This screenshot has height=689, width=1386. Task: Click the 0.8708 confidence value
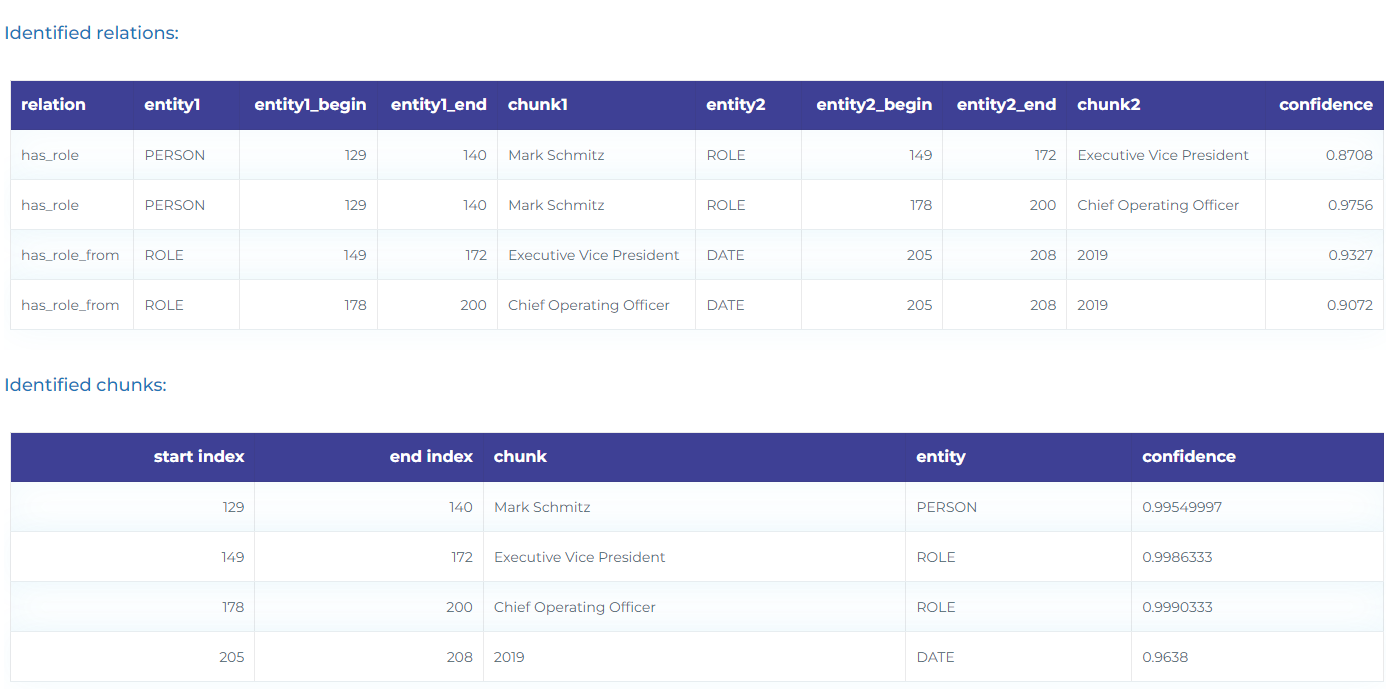[1350, 155]
